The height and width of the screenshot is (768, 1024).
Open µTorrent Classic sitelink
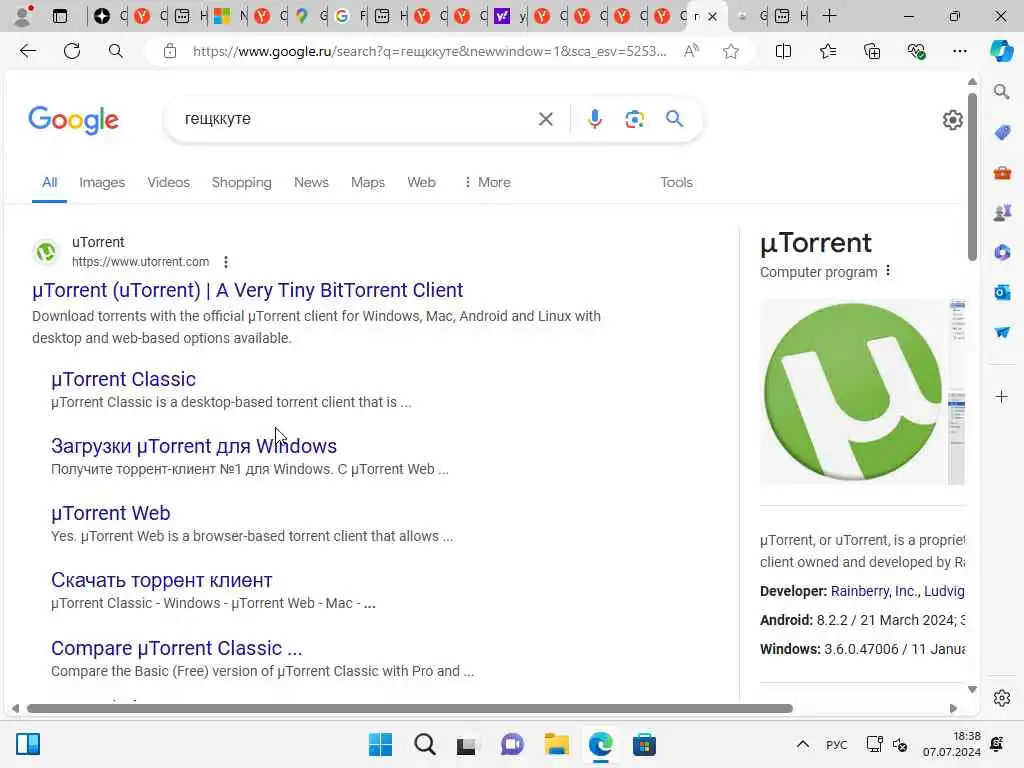pyautogui.click(x=123, y=379)
